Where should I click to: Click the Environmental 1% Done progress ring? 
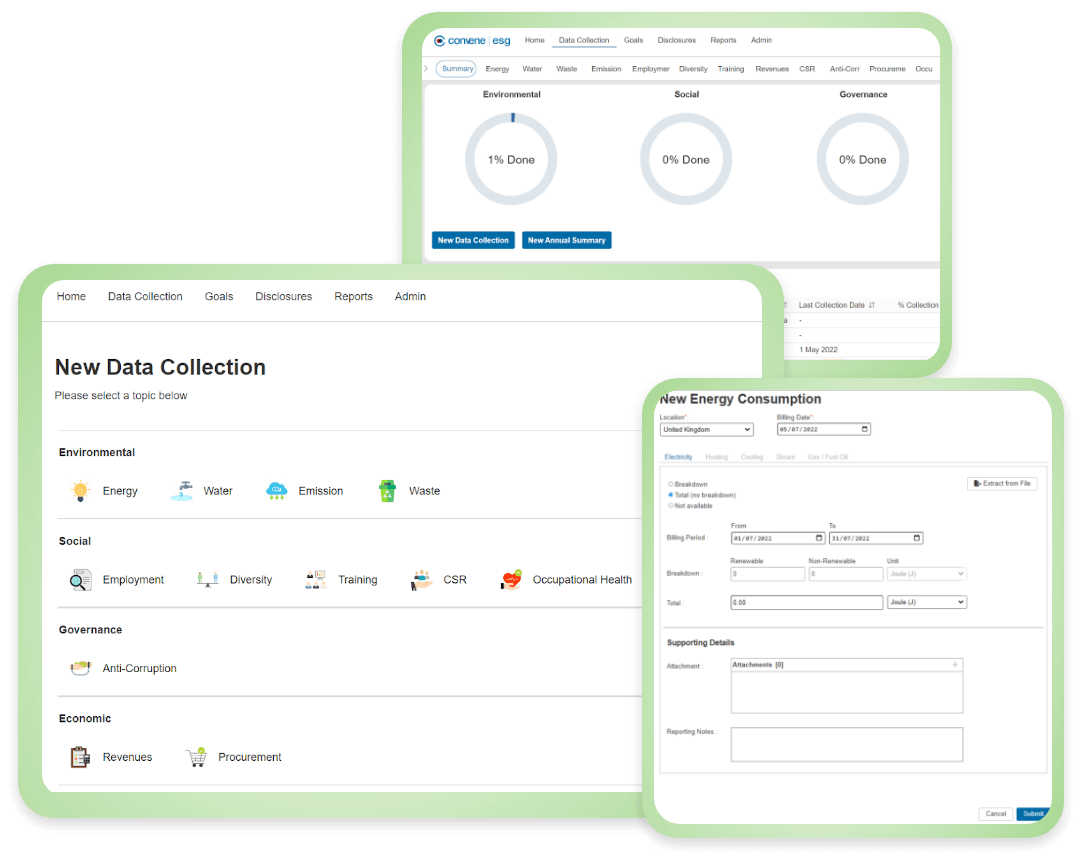(x=511, y=159)
